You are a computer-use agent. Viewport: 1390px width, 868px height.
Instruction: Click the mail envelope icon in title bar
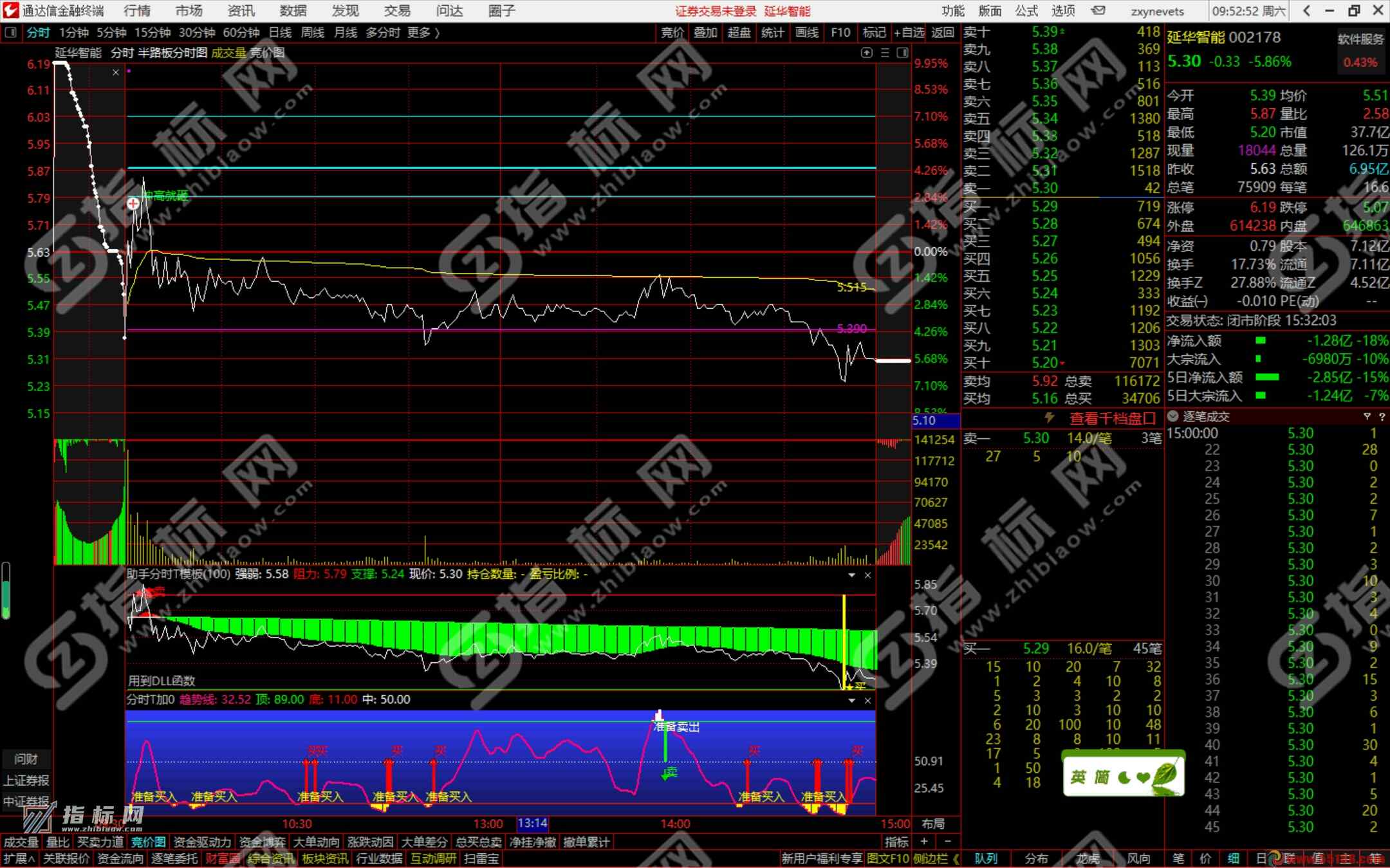pyautogui.click(x=1098, y=11)
